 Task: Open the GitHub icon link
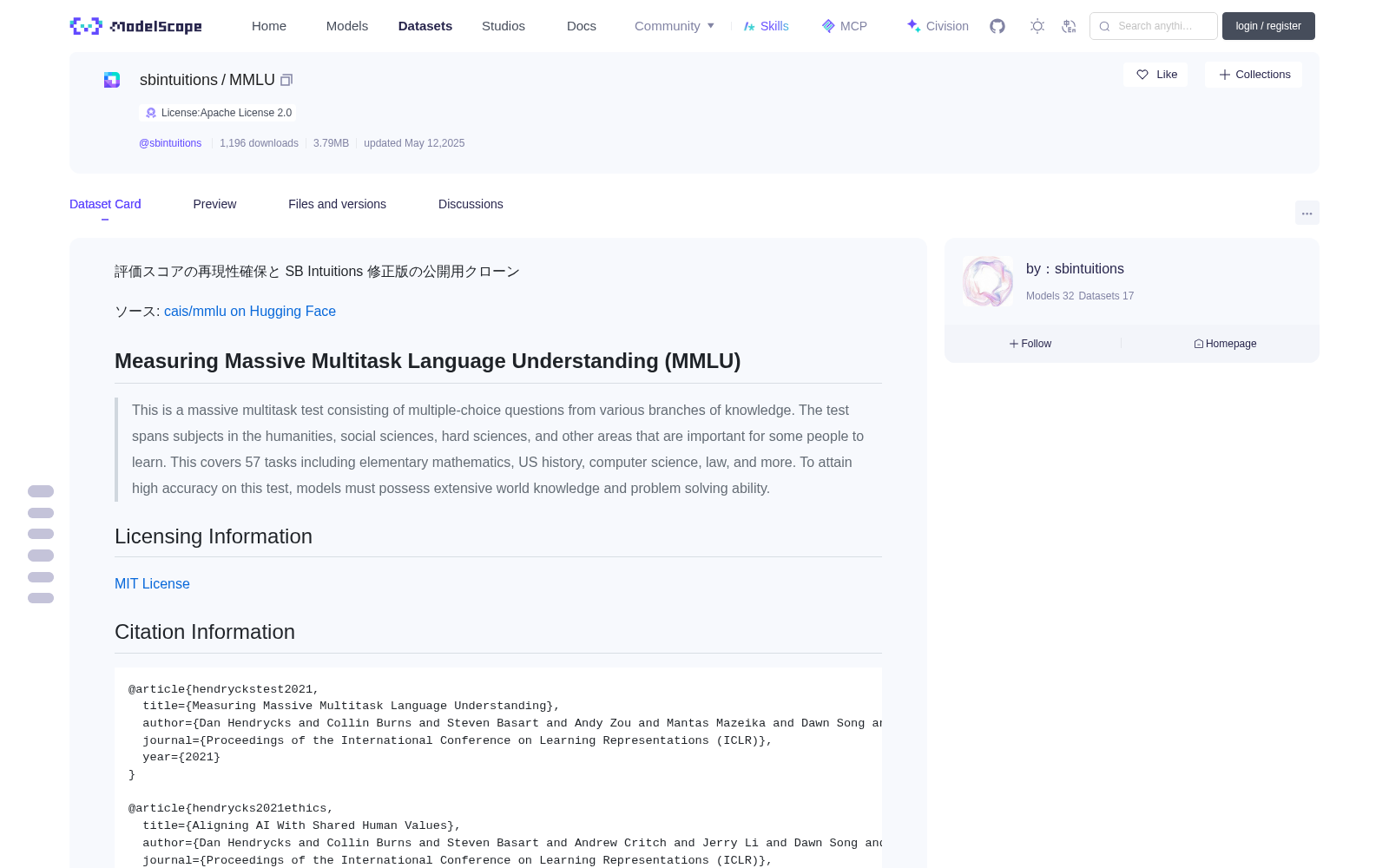(x=997, y=26)
